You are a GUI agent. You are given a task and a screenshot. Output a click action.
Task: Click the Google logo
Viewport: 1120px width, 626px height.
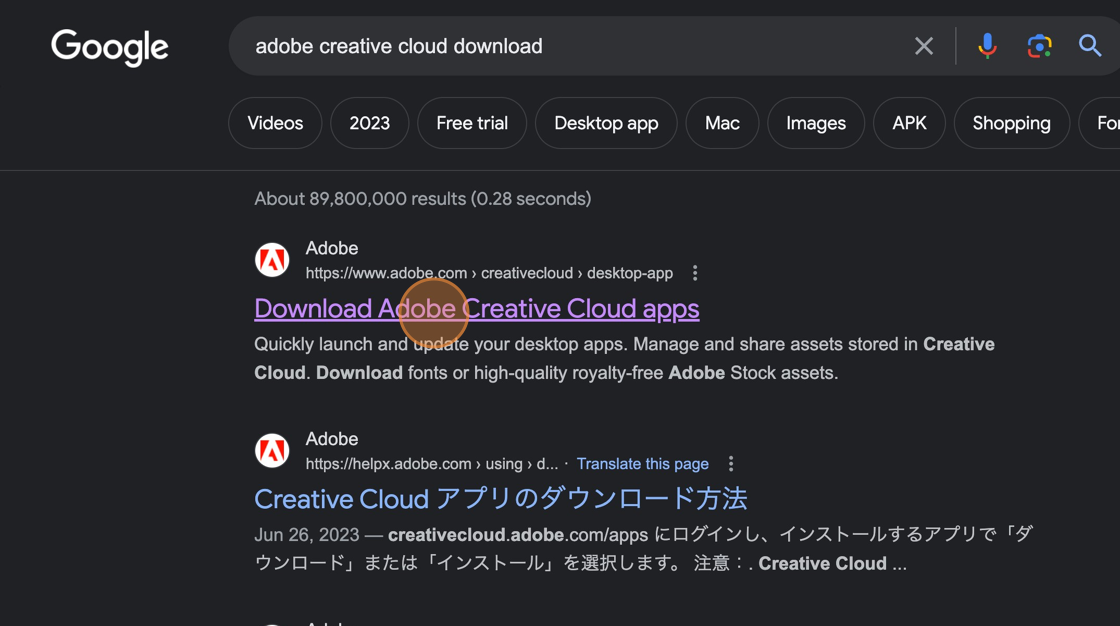(x=109, y=47)
